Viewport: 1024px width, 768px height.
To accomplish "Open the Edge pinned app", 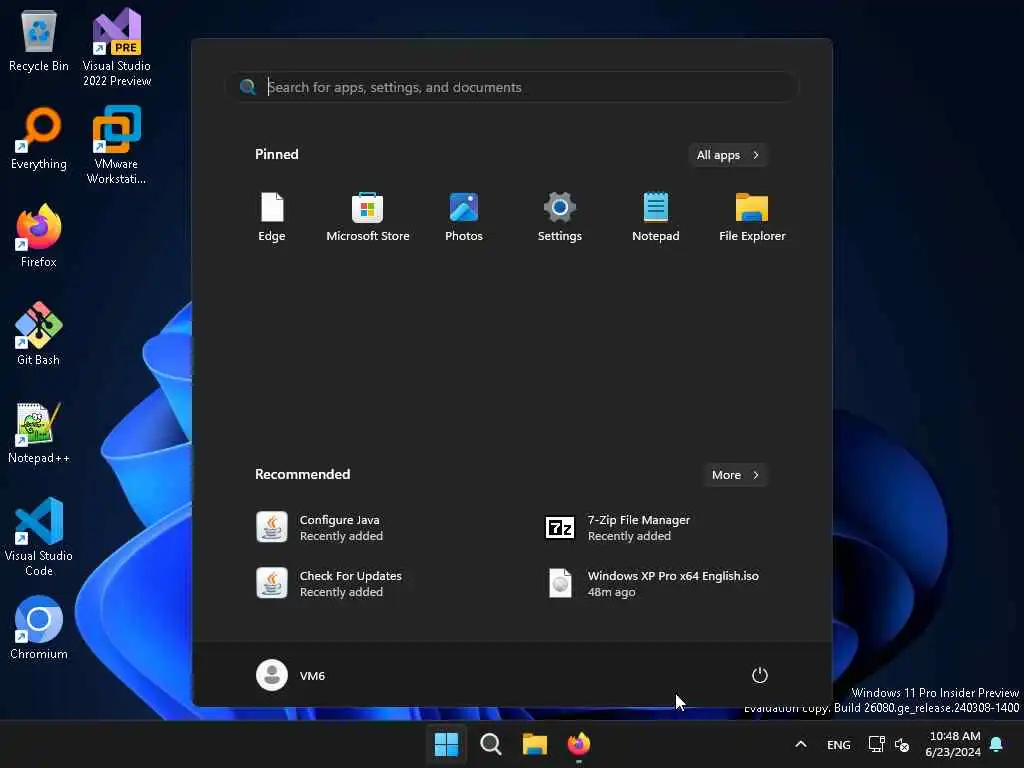I will pyautogui.click(x=272, y=217).
